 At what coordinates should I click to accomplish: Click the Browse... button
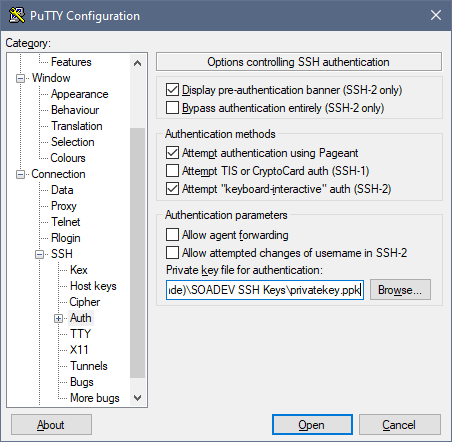coord(400,290)
